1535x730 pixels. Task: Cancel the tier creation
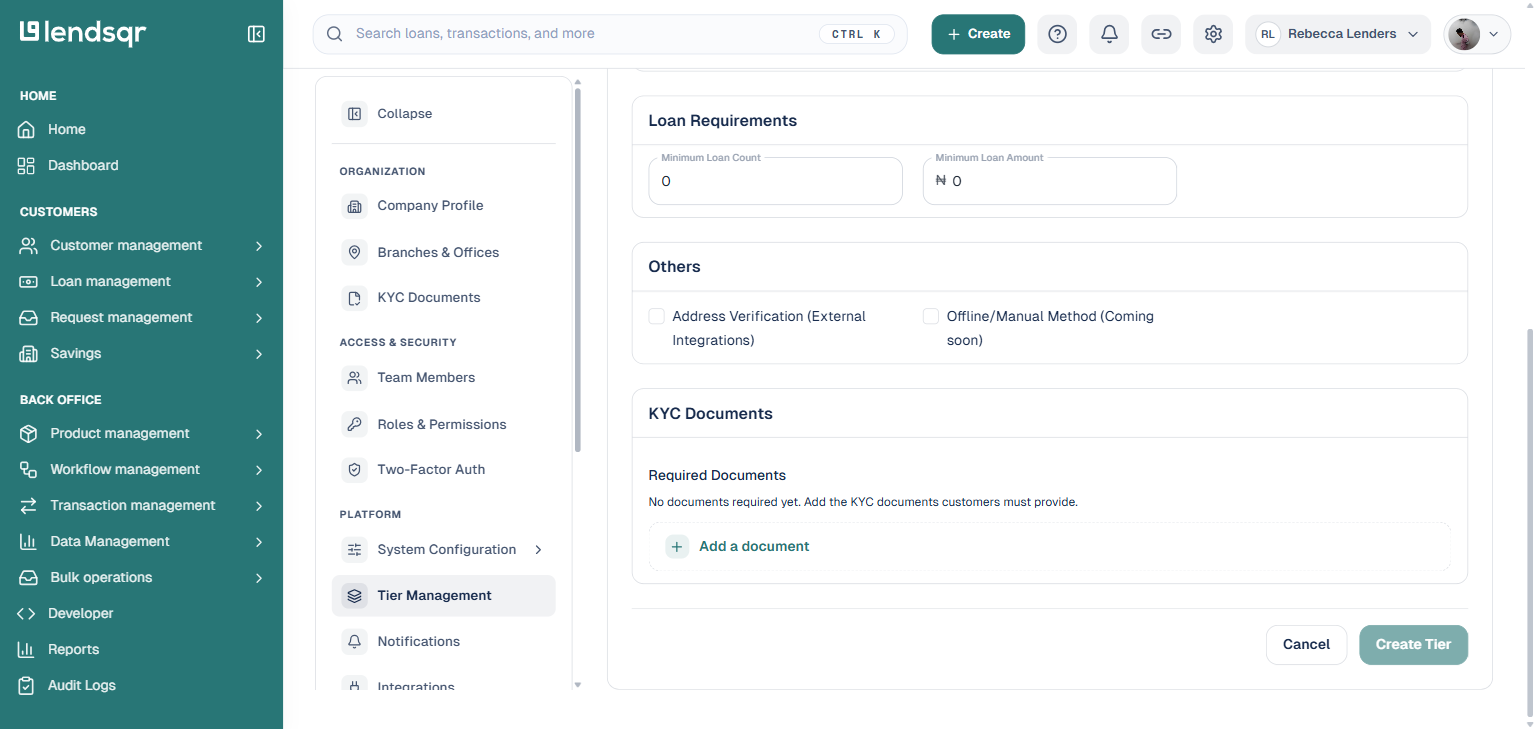click(1306, 645)
